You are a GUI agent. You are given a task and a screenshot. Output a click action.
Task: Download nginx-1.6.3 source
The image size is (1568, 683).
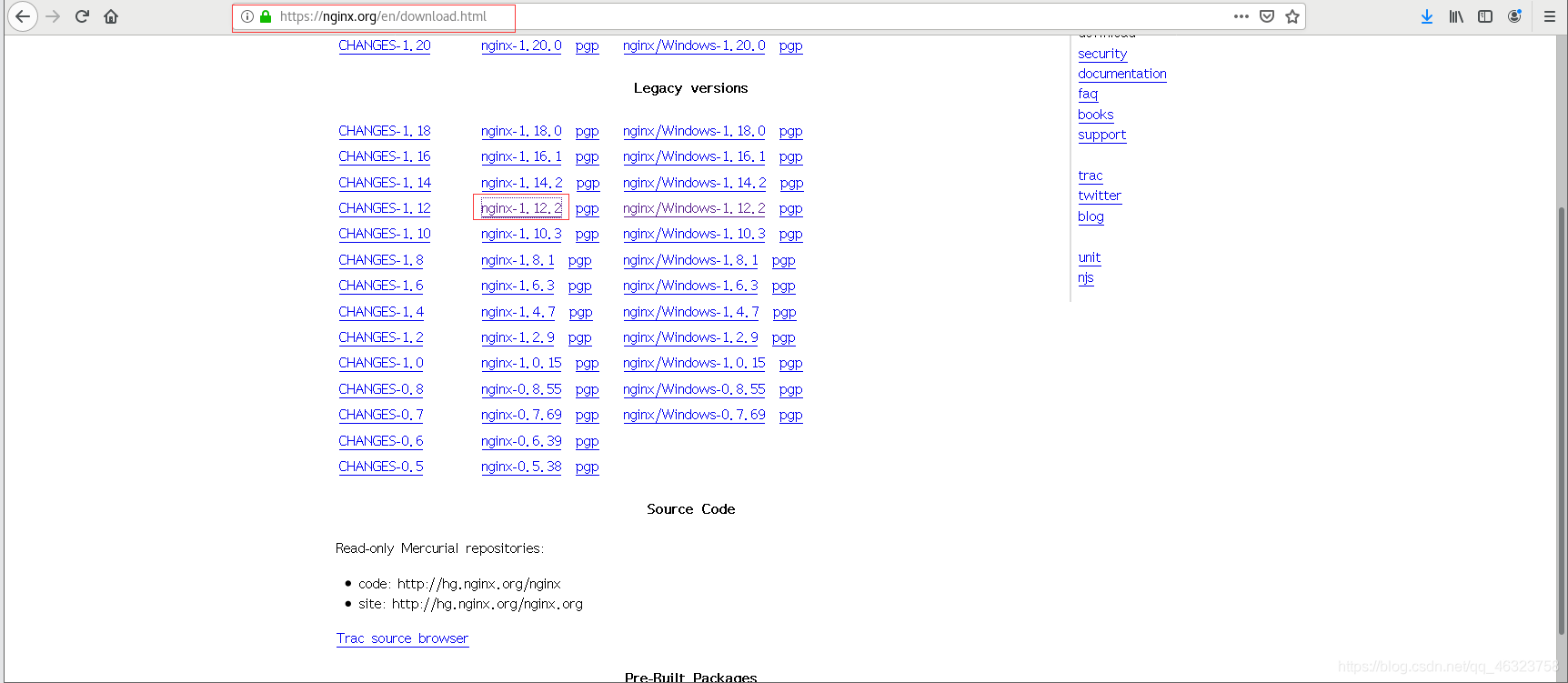[518, 286]
